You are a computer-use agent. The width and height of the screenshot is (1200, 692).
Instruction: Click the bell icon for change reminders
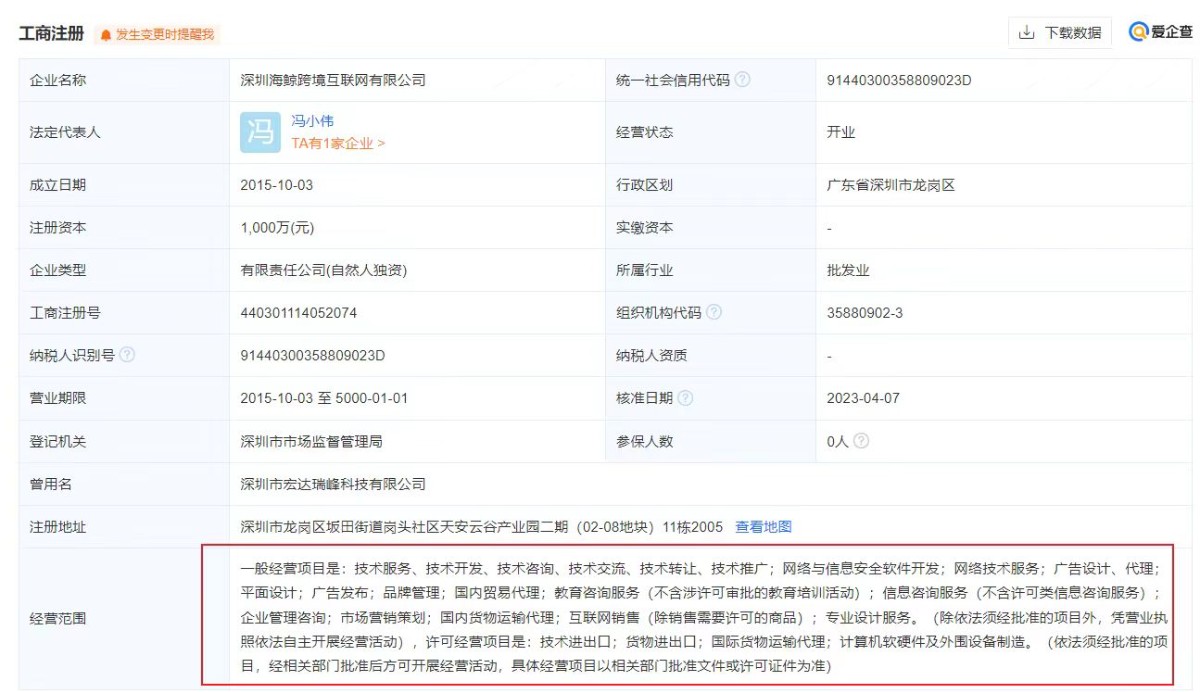tap(106, 35)
